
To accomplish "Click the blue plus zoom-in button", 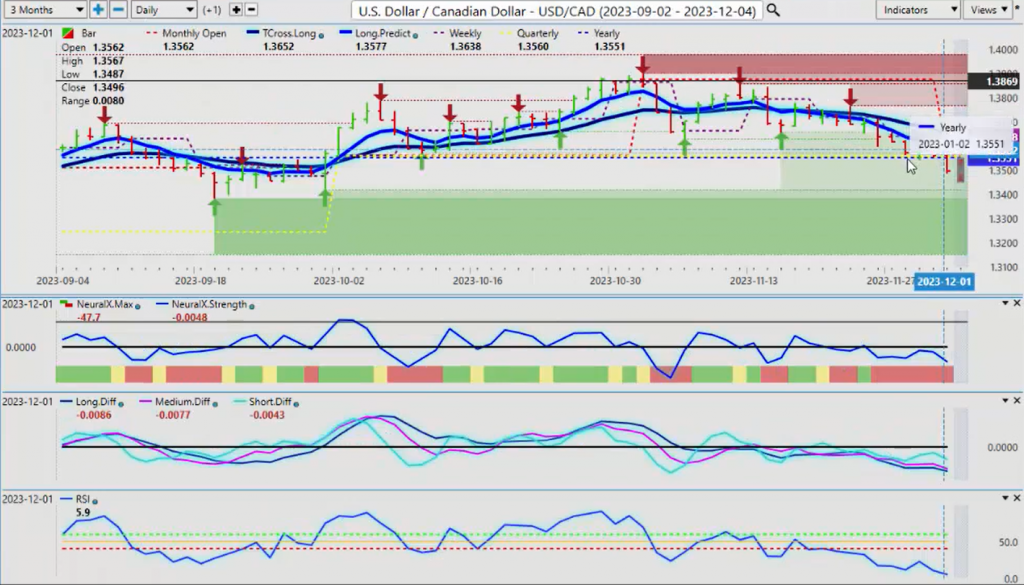I will (x=98, y=10).
